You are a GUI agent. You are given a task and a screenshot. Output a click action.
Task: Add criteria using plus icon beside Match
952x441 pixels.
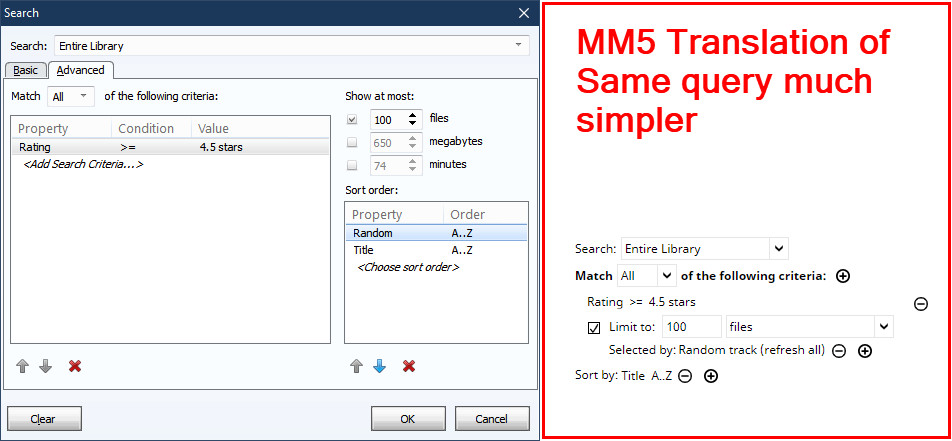pos(843,276)
